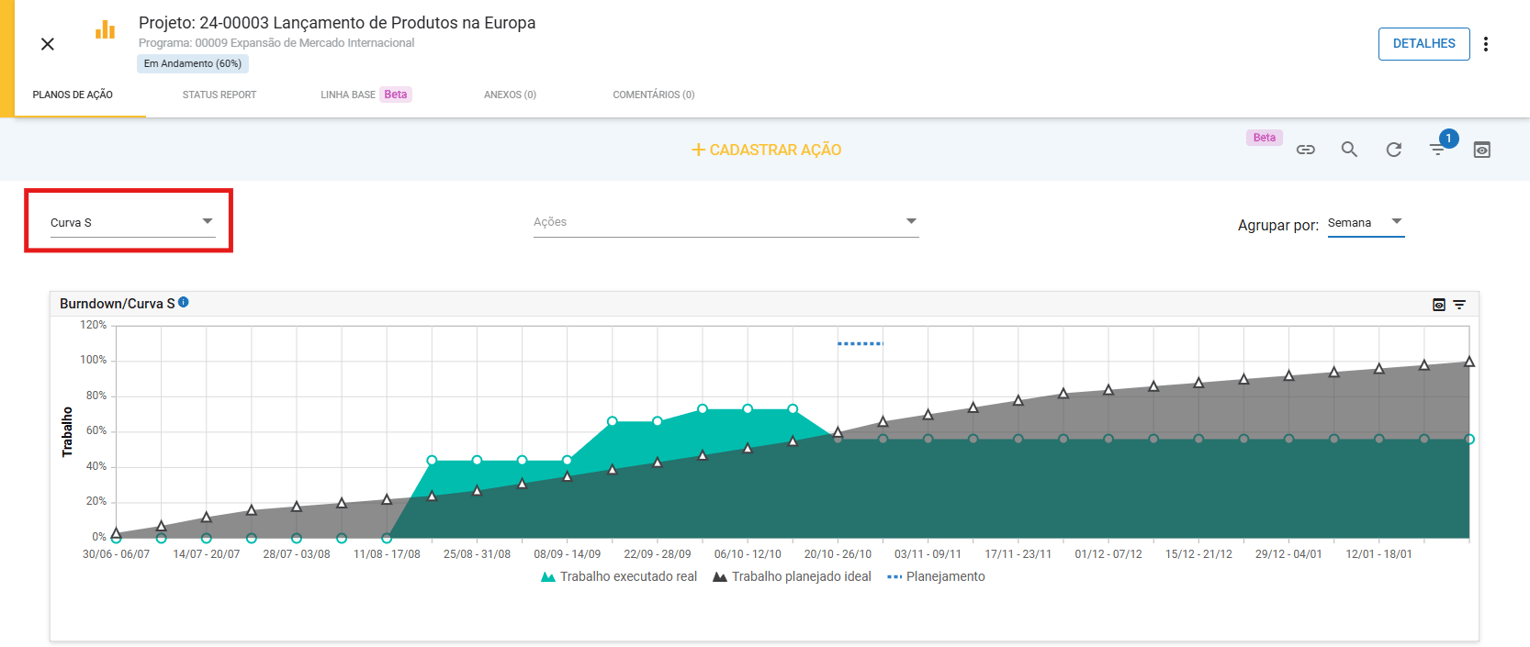
Task: Click the eye box icon in the action toolbar
Action: click(x=1482, y=150)
